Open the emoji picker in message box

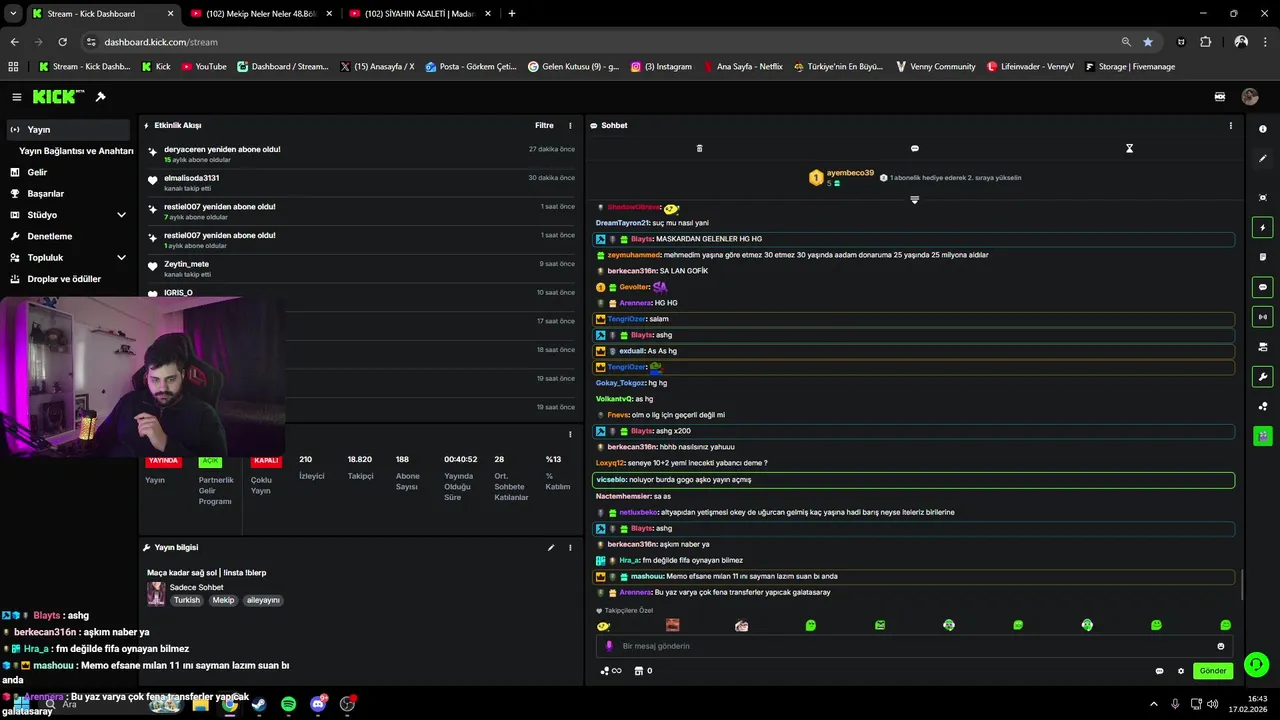pyautogui.click(x=1221, y=646)
